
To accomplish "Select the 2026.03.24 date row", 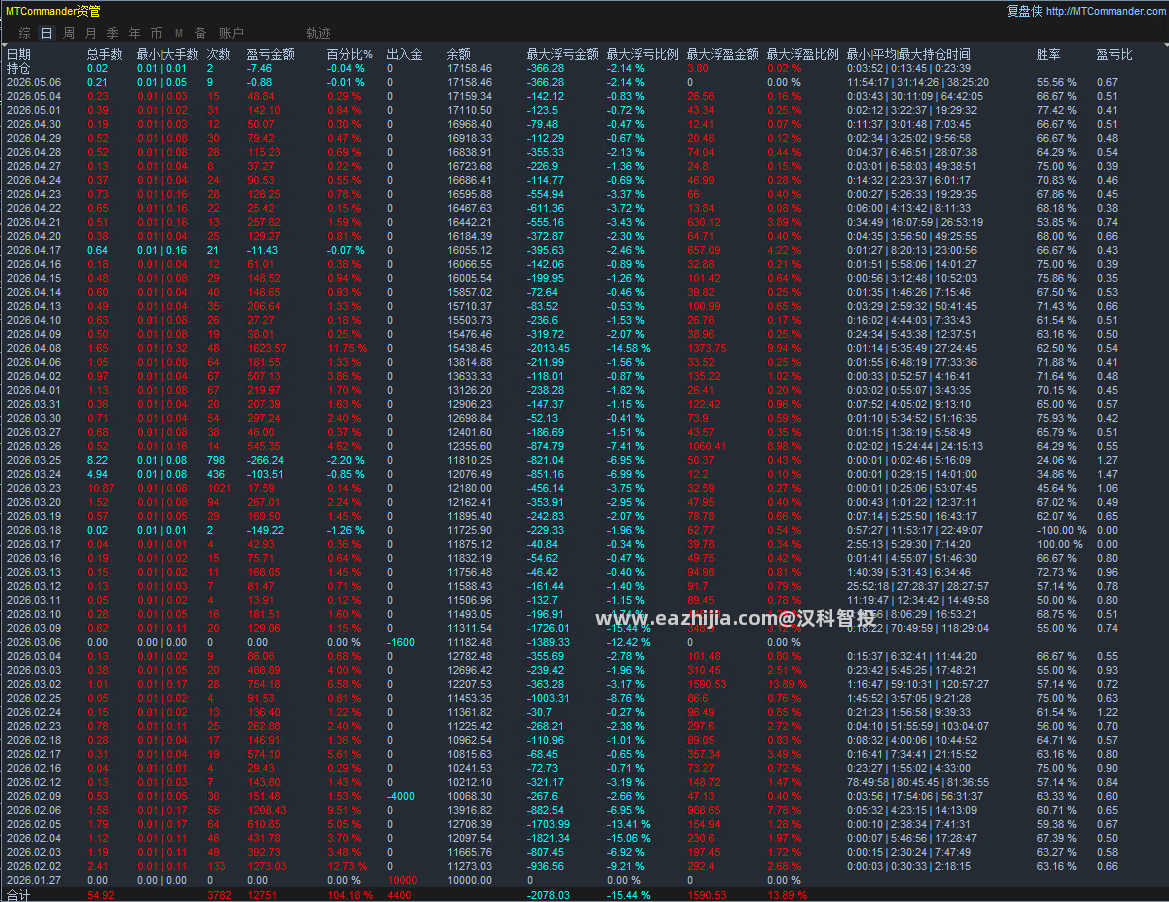I will point(34,474).
